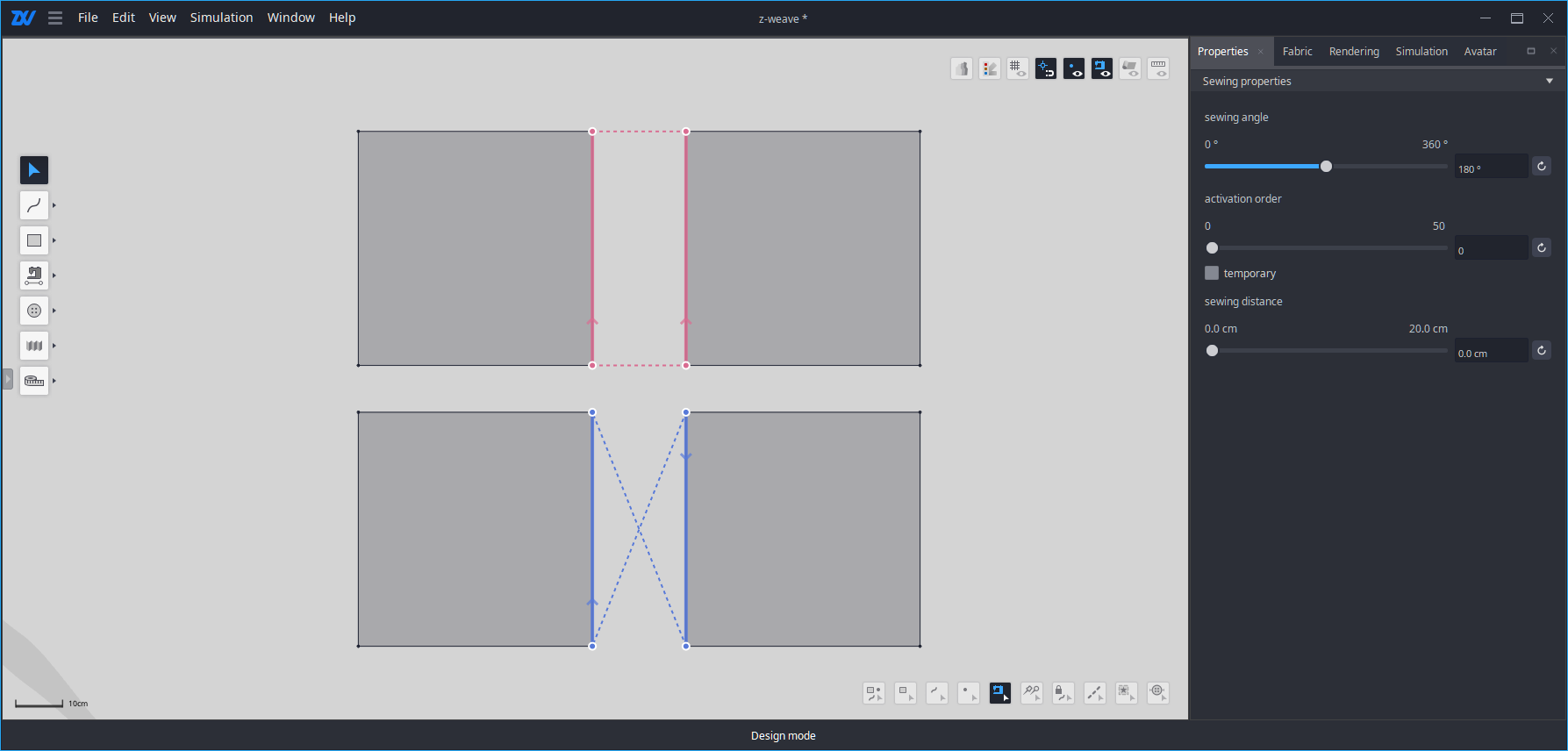Close the properties side panel
Screen dimensions: 1568x751
[1553, 51]
